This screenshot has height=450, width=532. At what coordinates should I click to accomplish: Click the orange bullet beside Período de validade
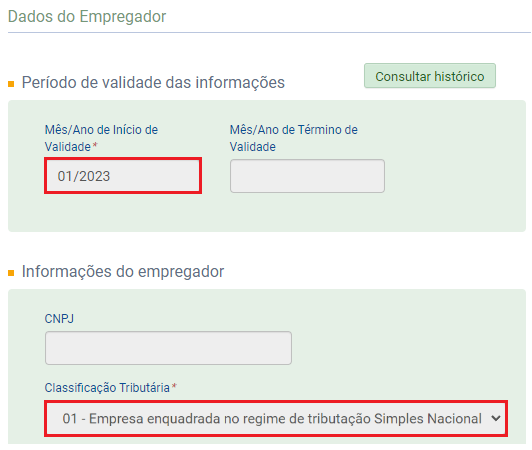pos(11,84)
